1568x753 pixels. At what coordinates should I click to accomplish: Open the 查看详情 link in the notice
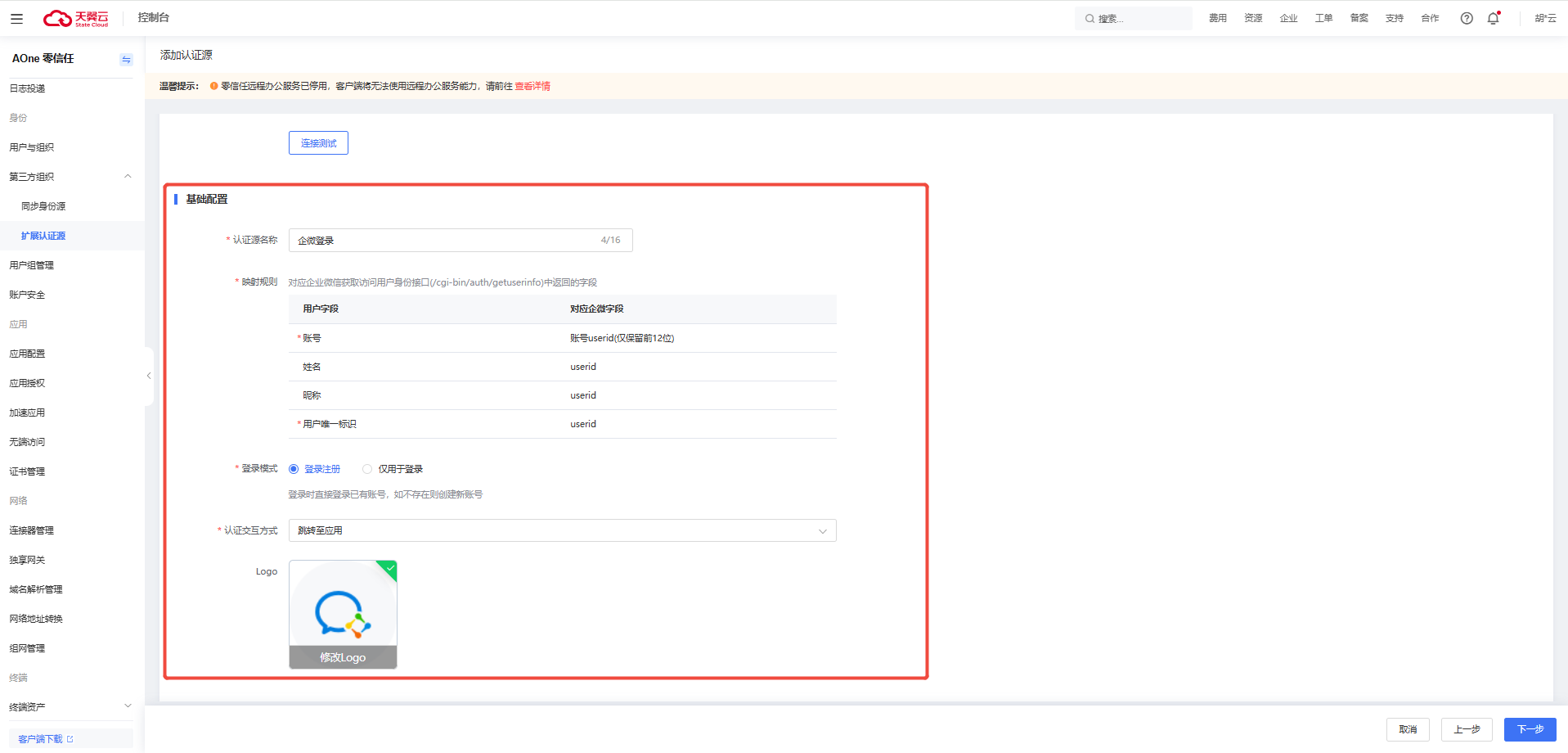point(532,86)
